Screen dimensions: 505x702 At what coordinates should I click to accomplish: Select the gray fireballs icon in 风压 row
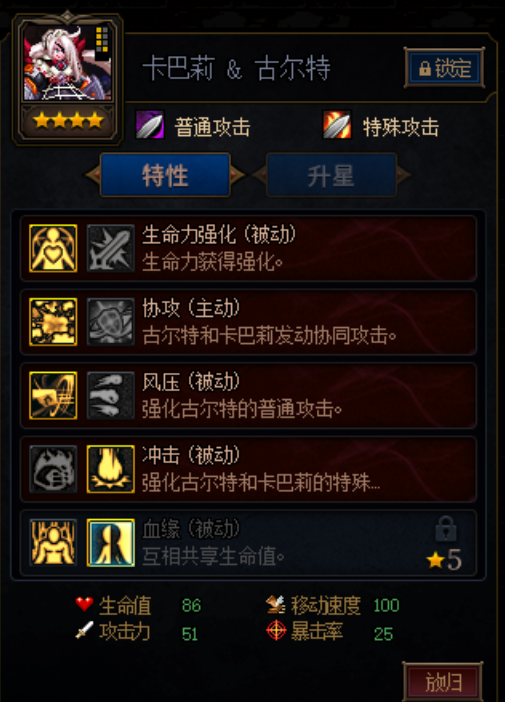click(111, 395)
